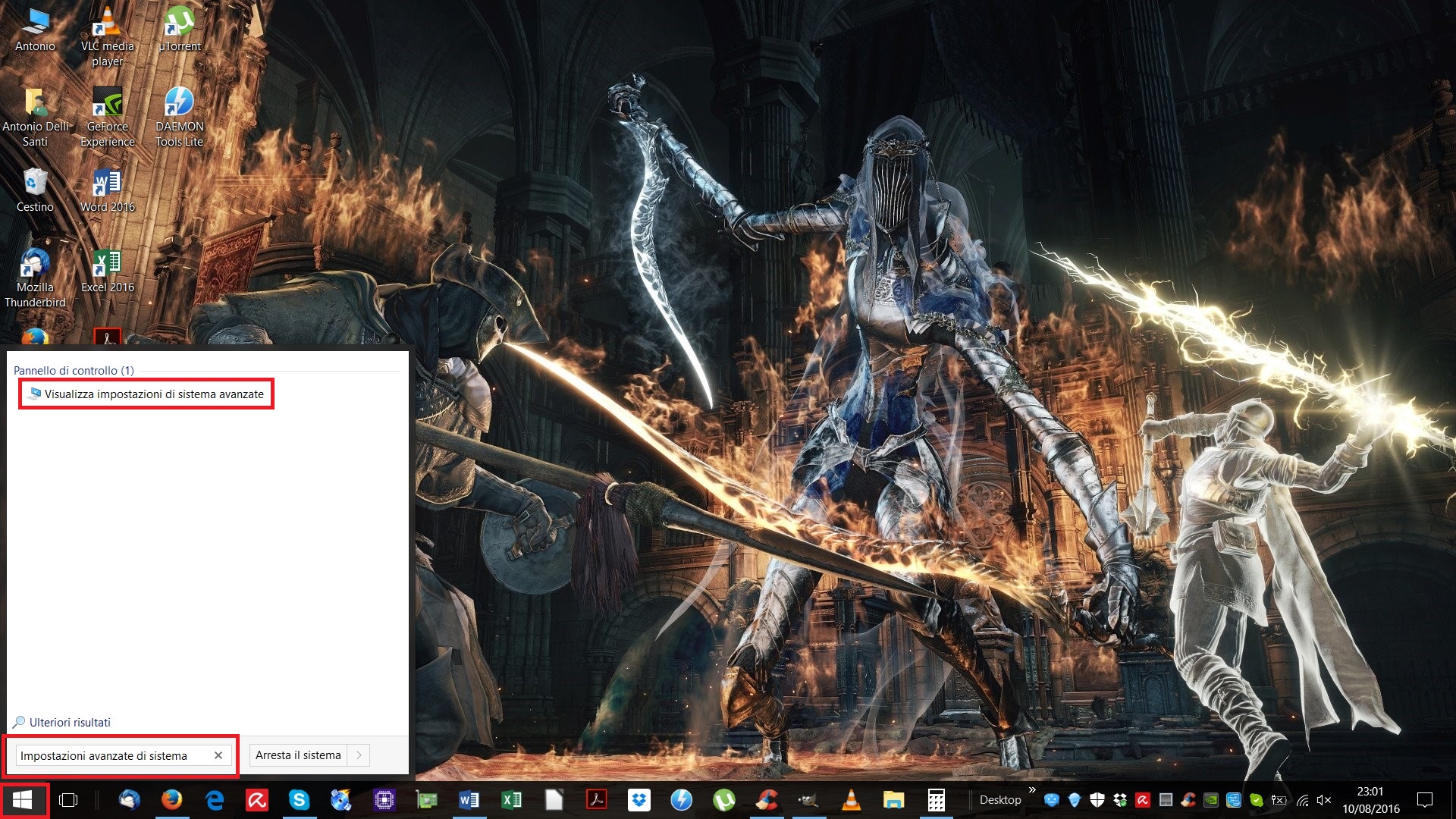Open the Windows Start button
Image resolution: width=1456 pixels, height=819 pixels.
(23, 800)
